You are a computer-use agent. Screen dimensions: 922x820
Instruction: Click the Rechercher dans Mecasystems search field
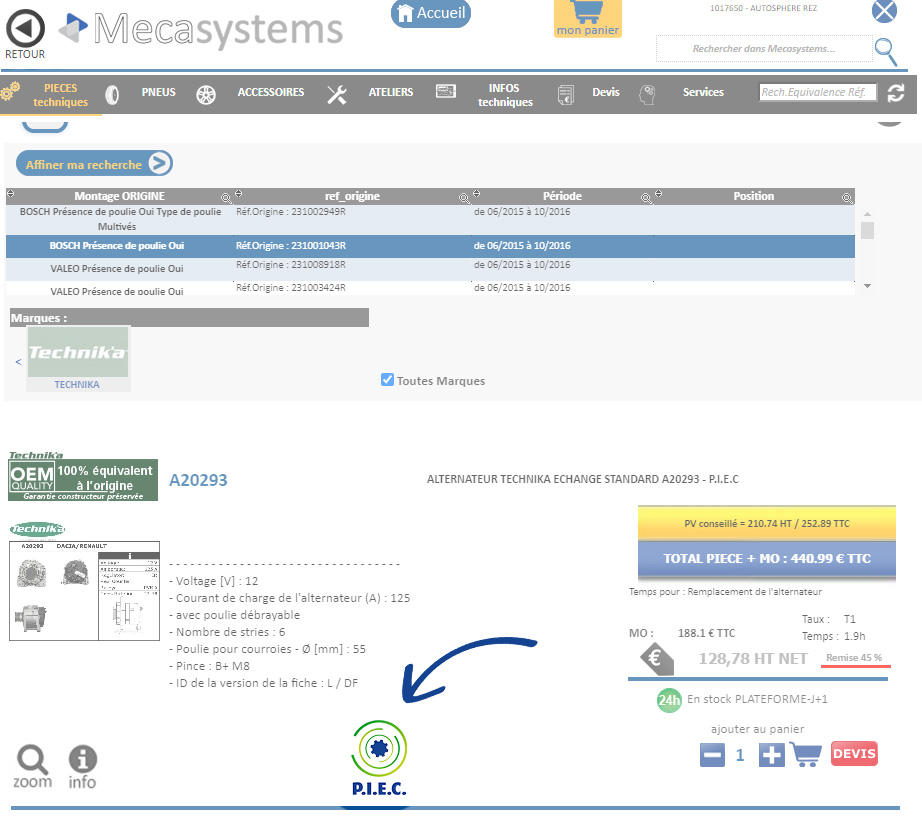point(763,49)
